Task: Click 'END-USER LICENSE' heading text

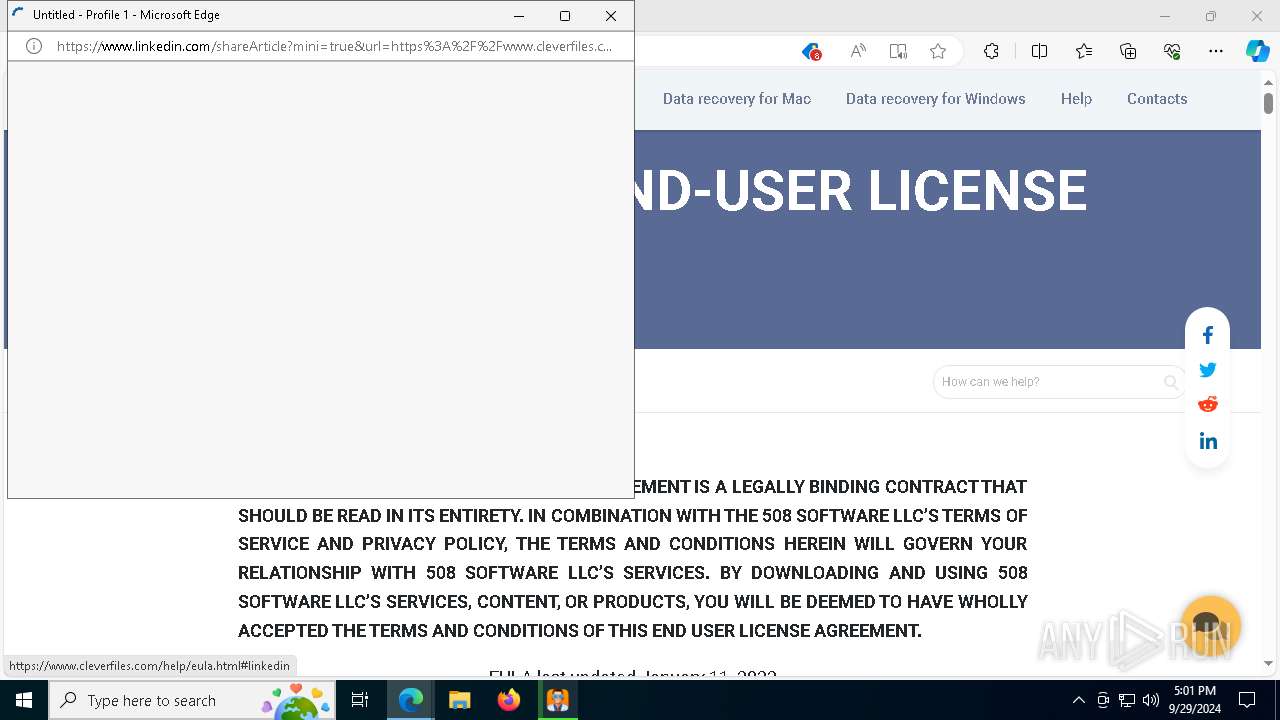Action: [860, 191]
